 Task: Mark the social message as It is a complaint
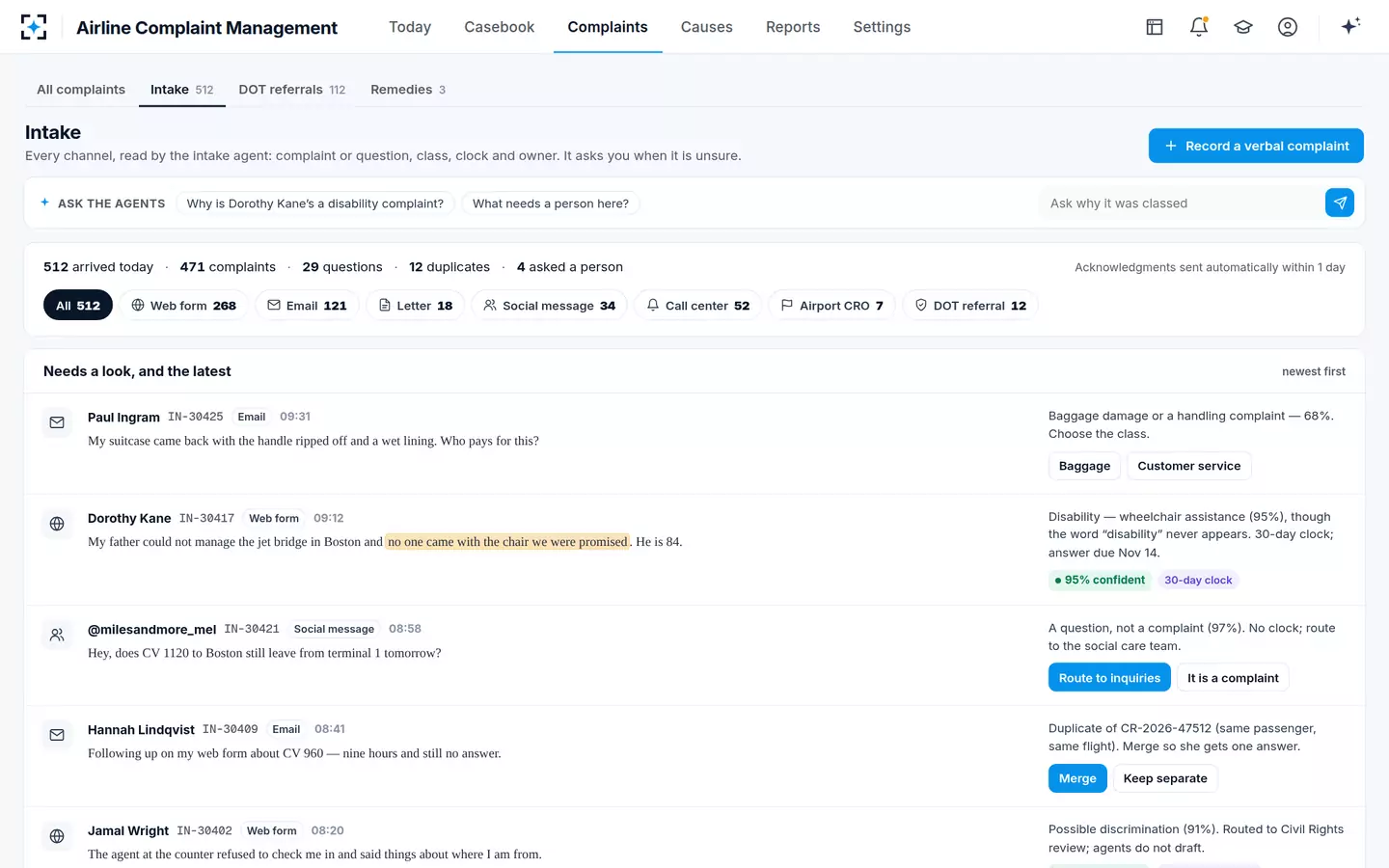1233,678
